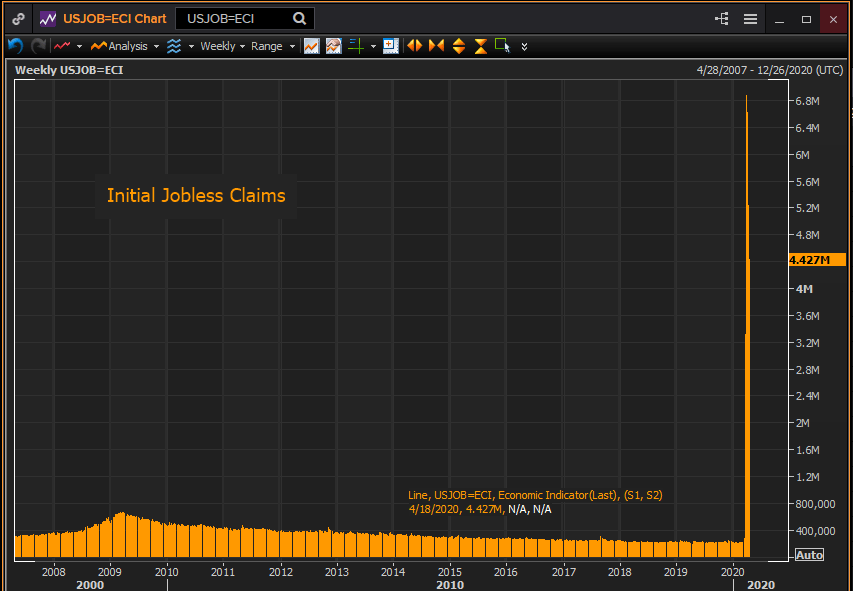Click the 6.8M axis label
Viewport: 853px width, 591px height.
pyautogui.click(x=807, y=101)
